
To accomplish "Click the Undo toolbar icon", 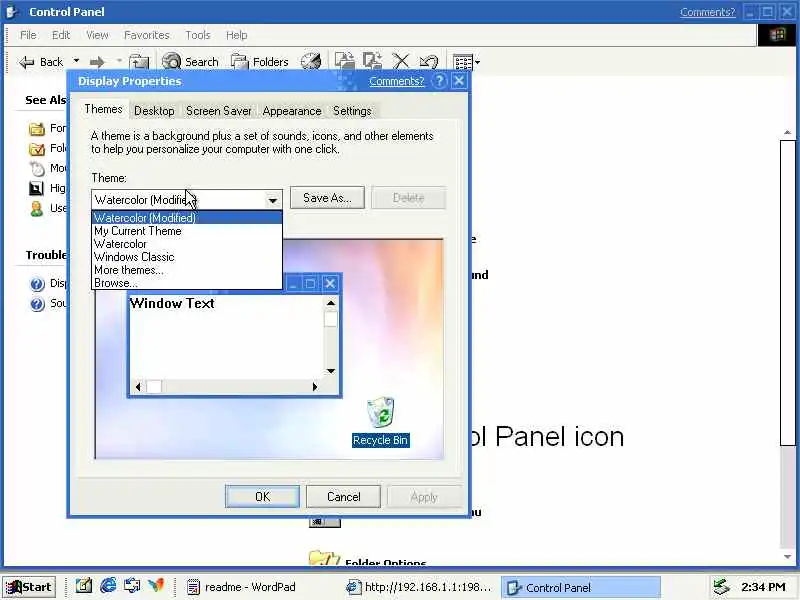I will pos(429,62).
